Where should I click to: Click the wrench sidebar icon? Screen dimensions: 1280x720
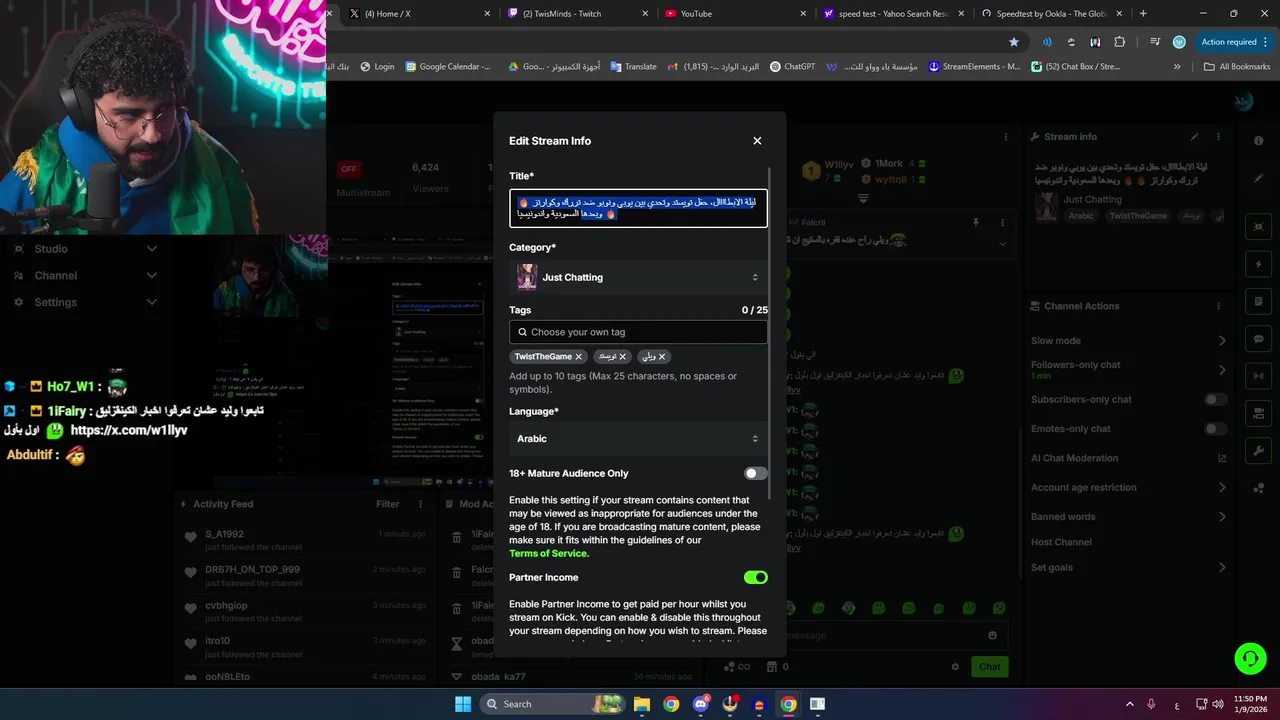(1258, 453)
